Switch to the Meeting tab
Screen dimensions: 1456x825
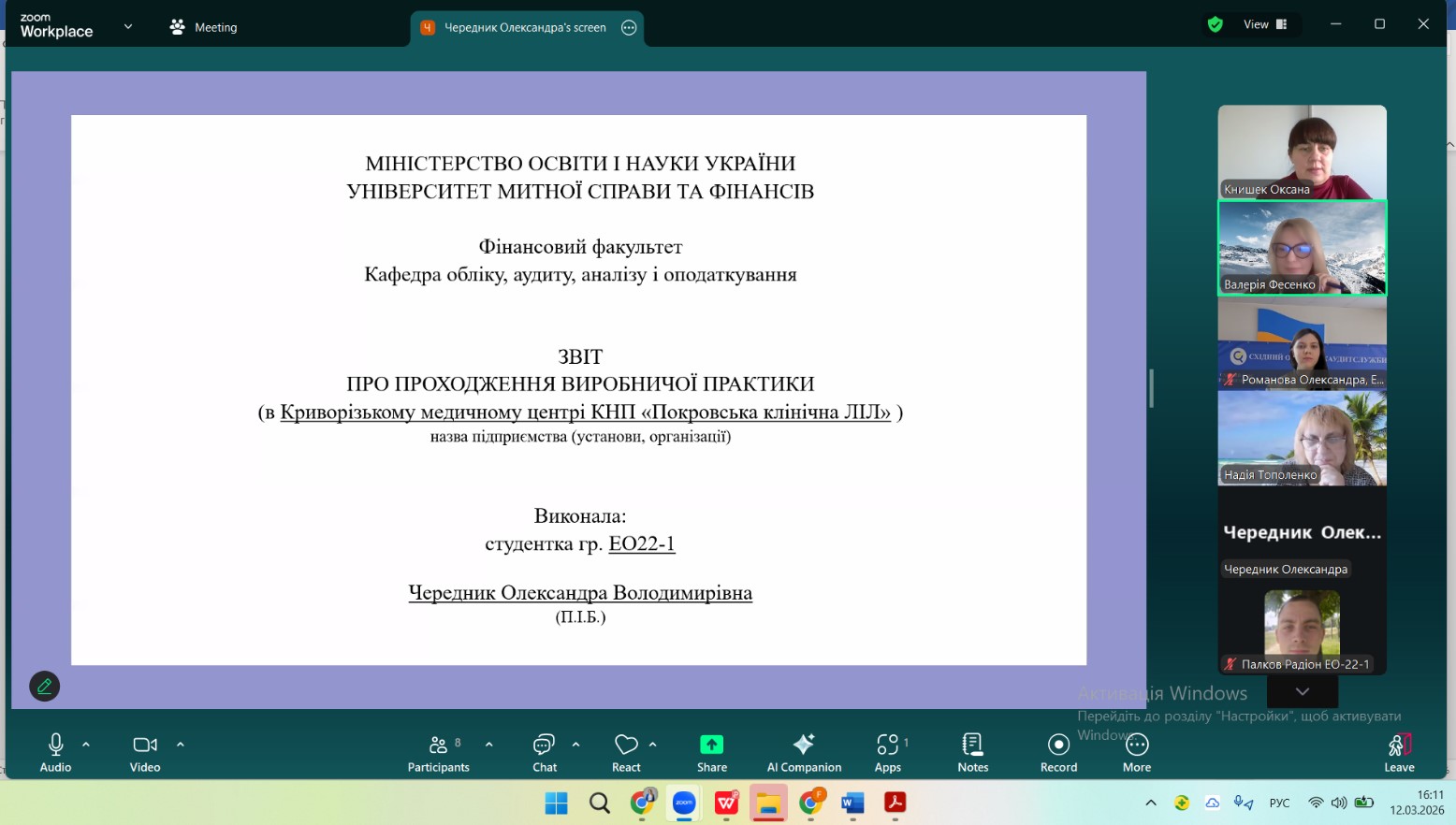[204, 27]
